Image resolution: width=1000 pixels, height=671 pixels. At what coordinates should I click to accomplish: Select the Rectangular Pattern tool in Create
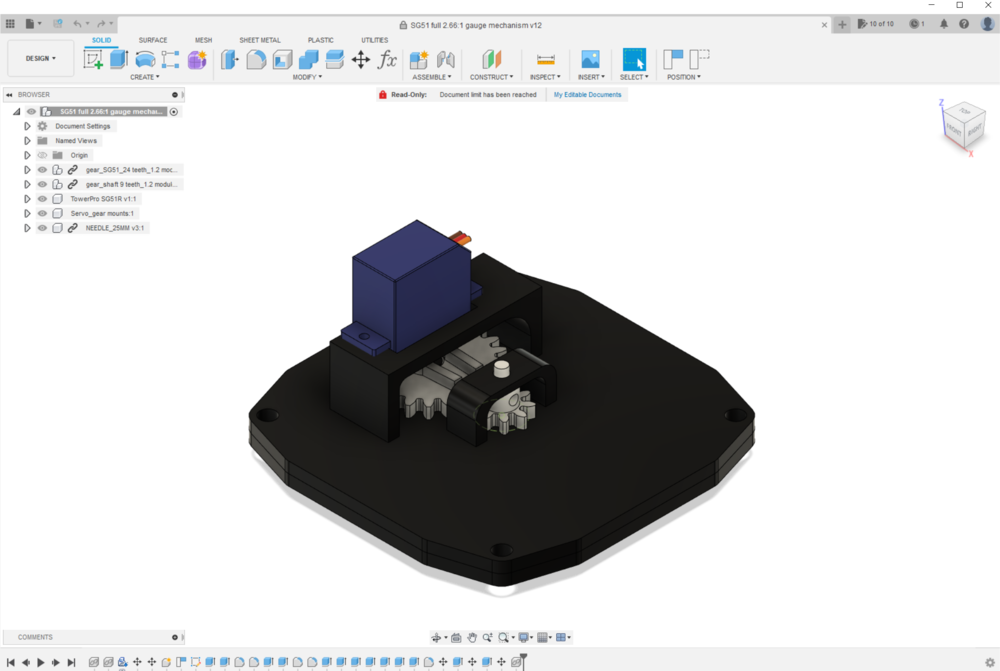(x=170, y=59)
